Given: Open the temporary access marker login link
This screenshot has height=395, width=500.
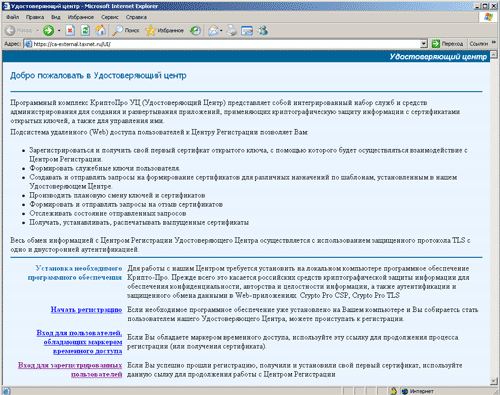Looking at the screenshot, I should (x=79, y=342).
